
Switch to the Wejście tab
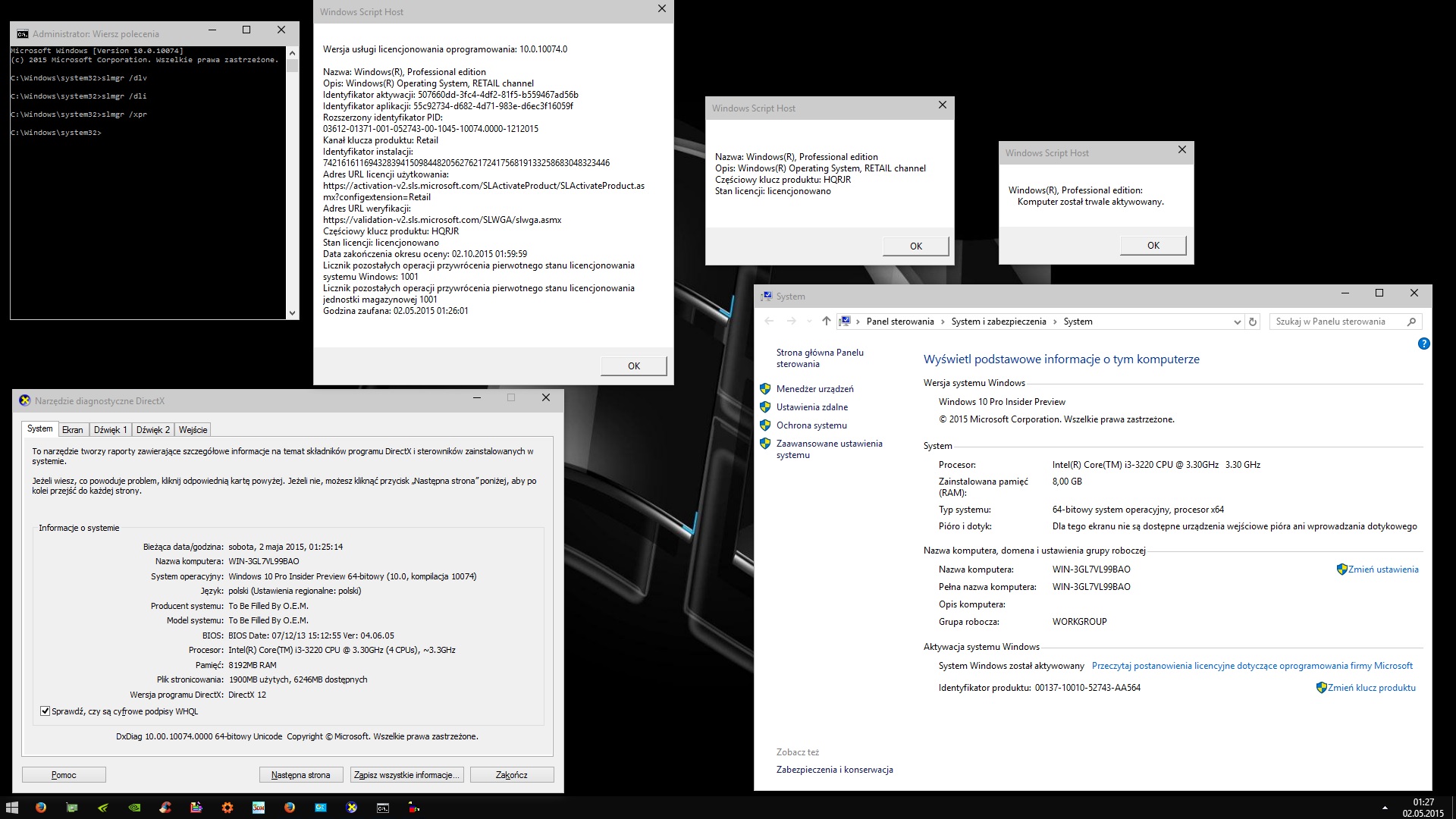193,429
